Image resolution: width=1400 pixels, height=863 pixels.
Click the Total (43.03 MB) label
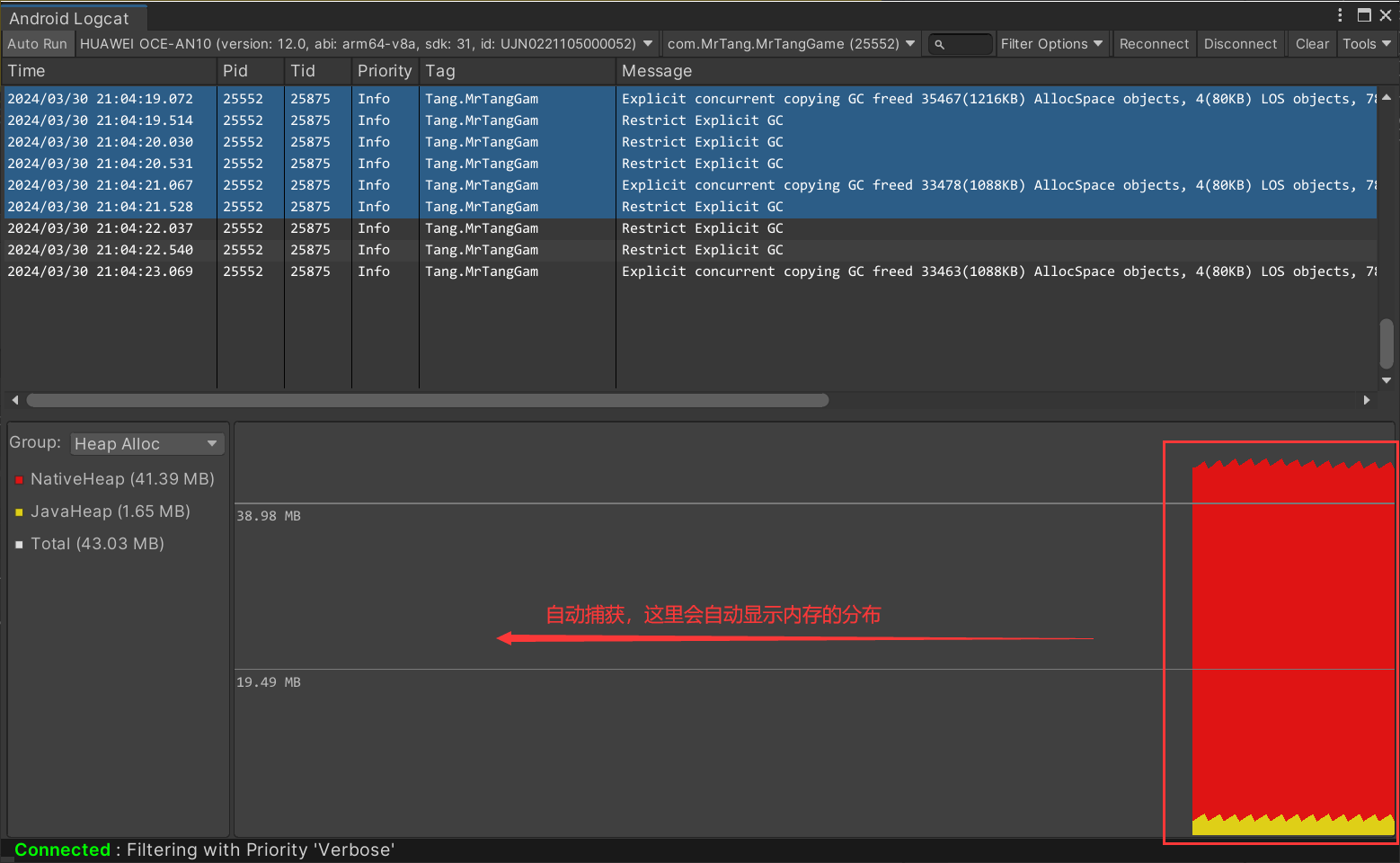[x=97, y=544]
